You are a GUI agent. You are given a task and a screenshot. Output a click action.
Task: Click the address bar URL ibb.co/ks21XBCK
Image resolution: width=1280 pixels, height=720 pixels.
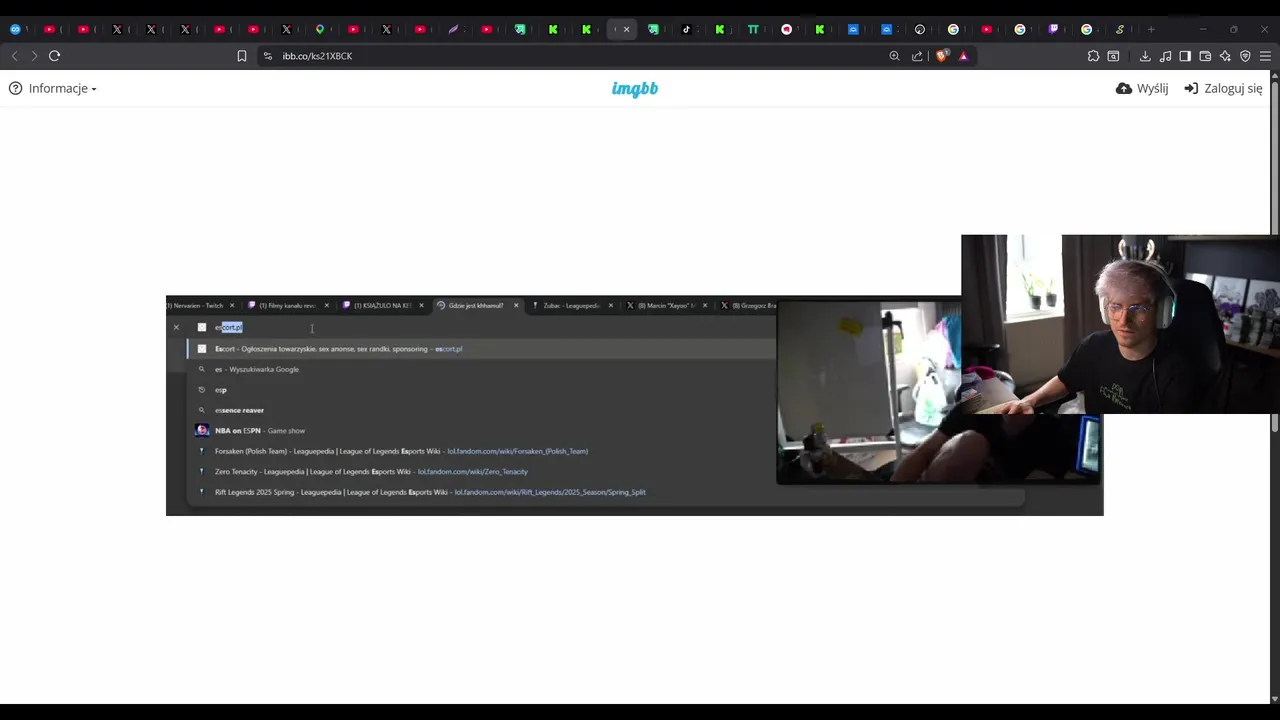[317, 56]
